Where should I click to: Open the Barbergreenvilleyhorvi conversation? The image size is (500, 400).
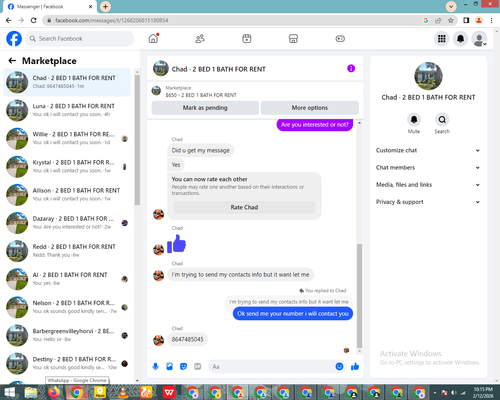pyautogui.click(x=67, y=335)
